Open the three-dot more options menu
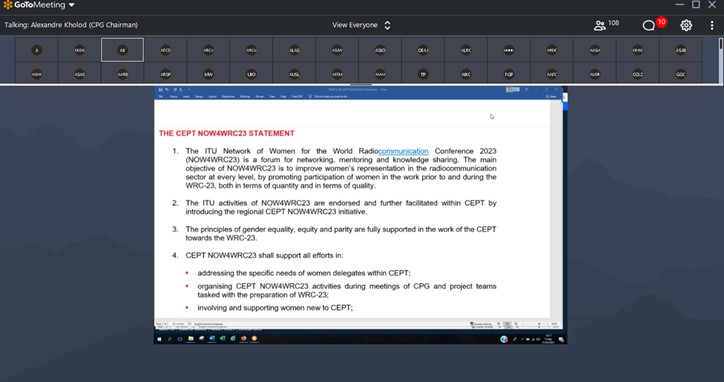Viewport: 724px width, 382px height. [x=712, y=25]
